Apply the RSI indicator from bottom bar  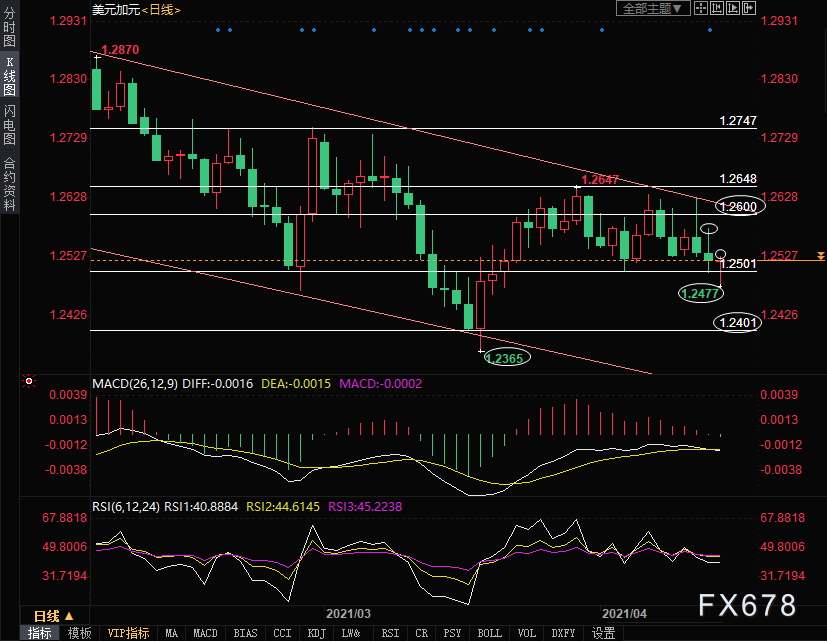click(x=390, y=633)
